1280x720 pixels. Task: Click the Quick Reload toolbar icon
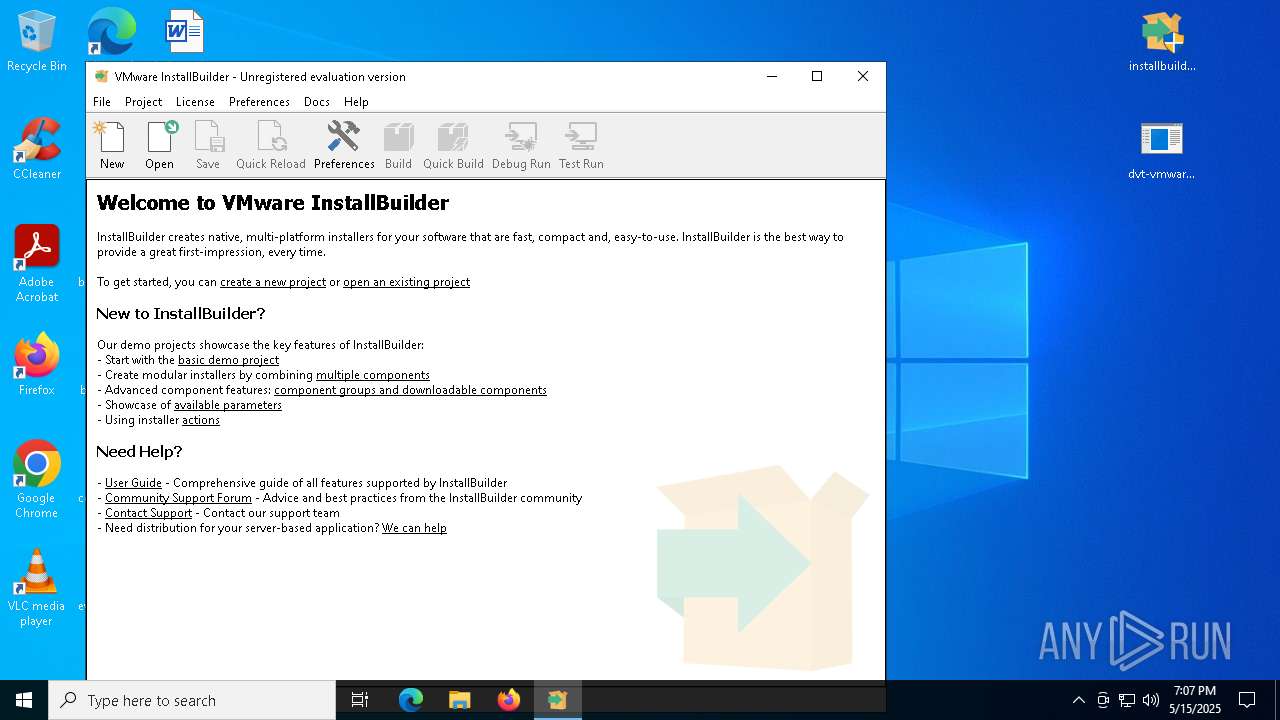click(x=270, y=146)
